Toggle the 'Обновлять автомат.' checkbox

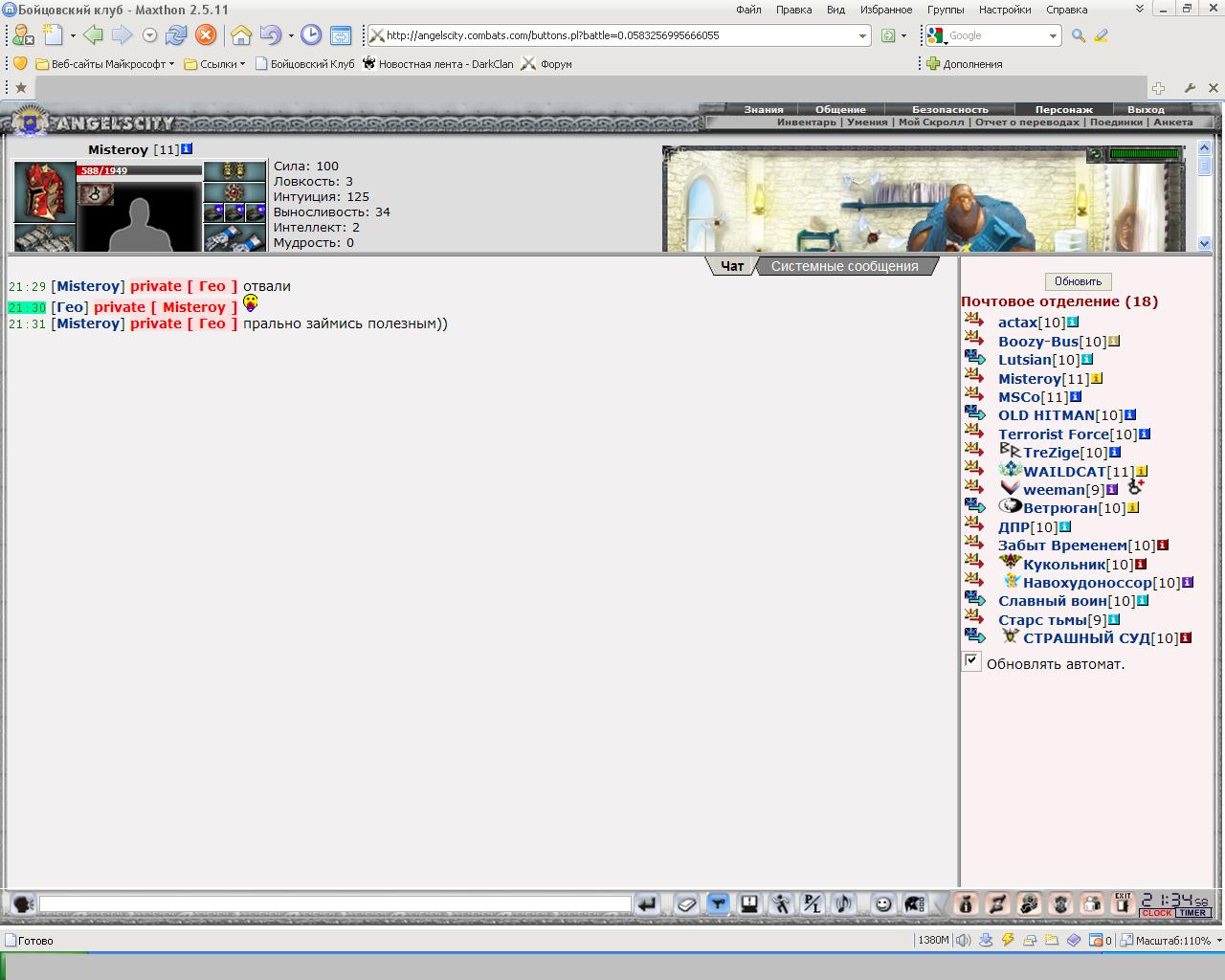971,660
